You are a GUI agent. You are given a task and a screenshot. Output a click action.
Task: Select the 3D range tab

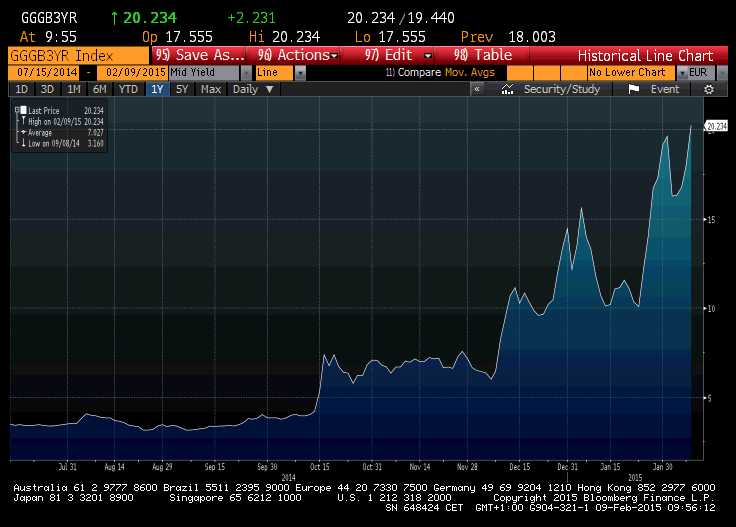[x=47, y=89]
